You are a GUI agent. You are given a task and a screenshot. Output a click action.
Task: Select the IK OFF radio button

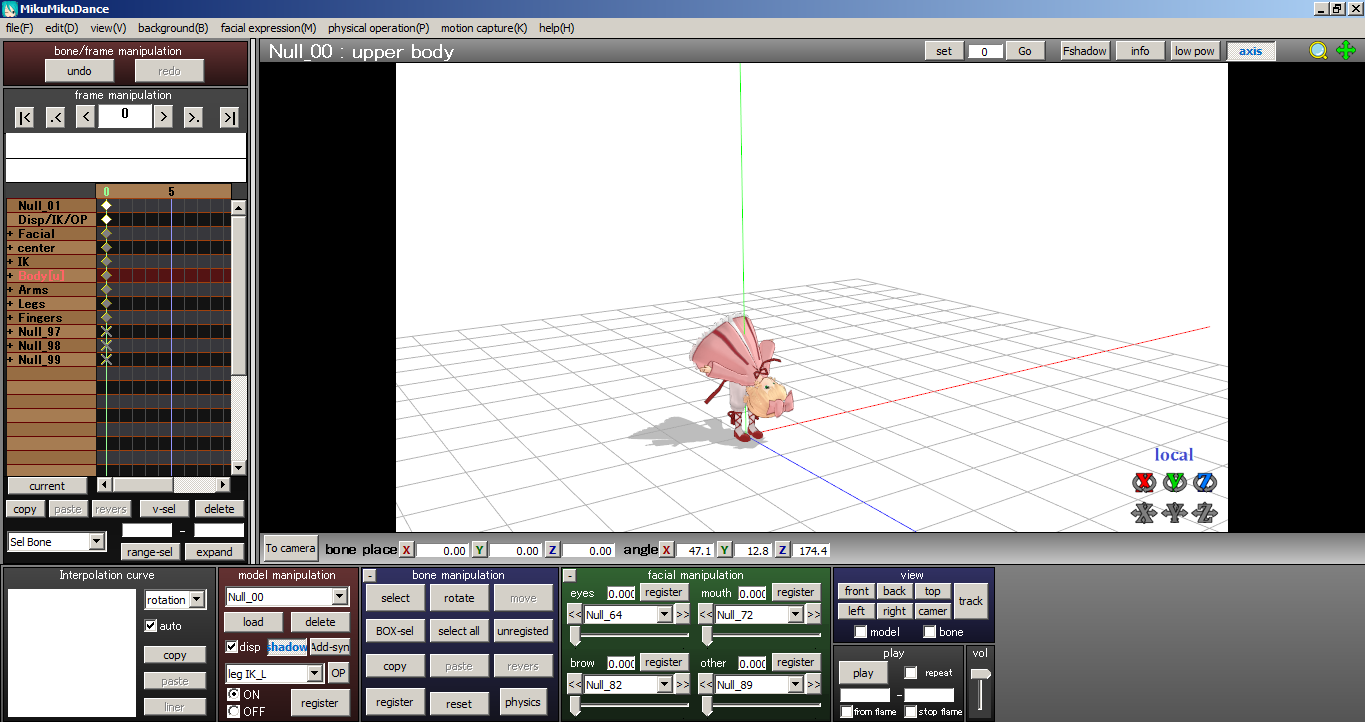(x=233, y=711)
